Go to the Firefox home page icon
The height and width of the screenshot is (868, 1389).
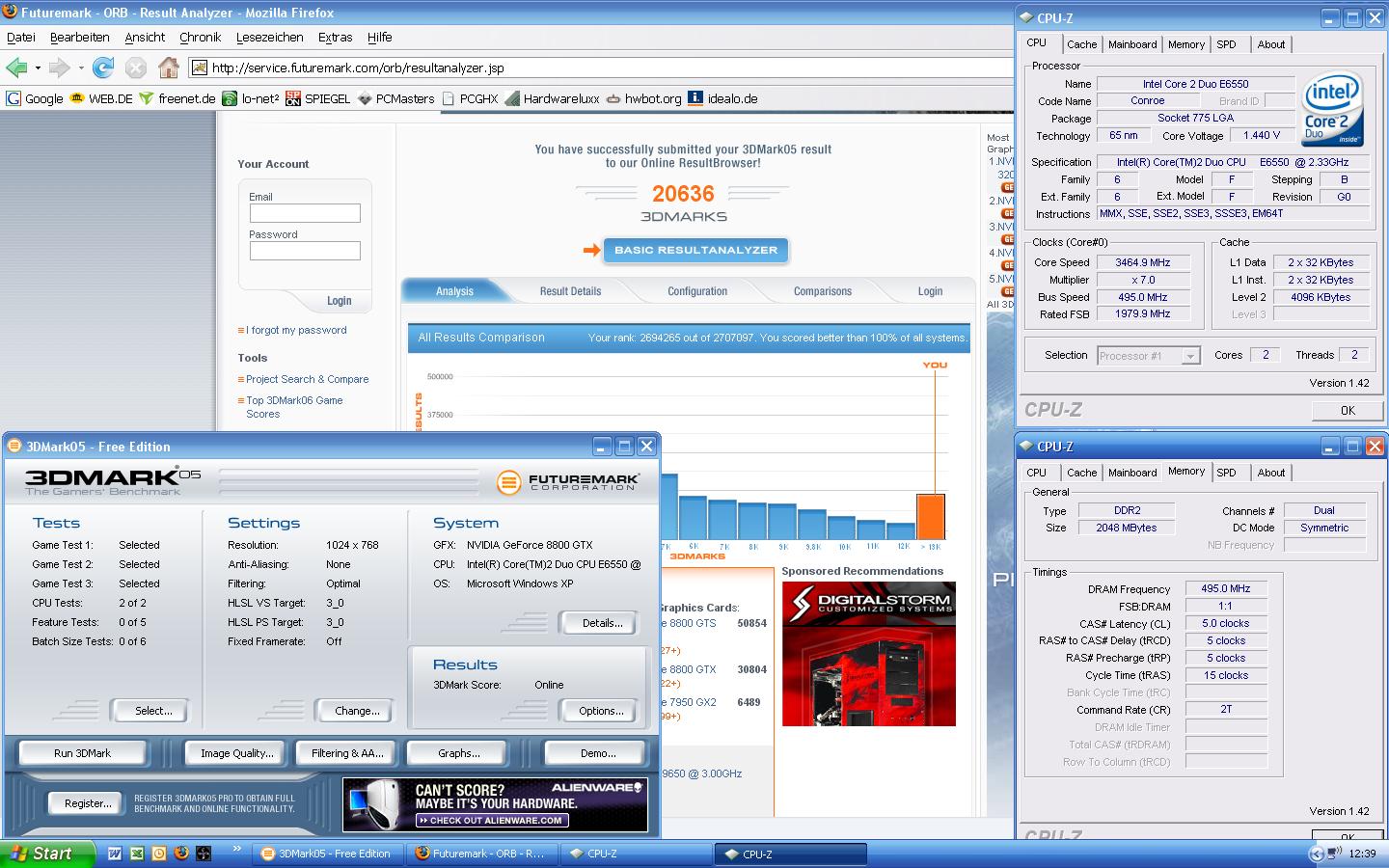pyautogui.click(x=169, y=68)
